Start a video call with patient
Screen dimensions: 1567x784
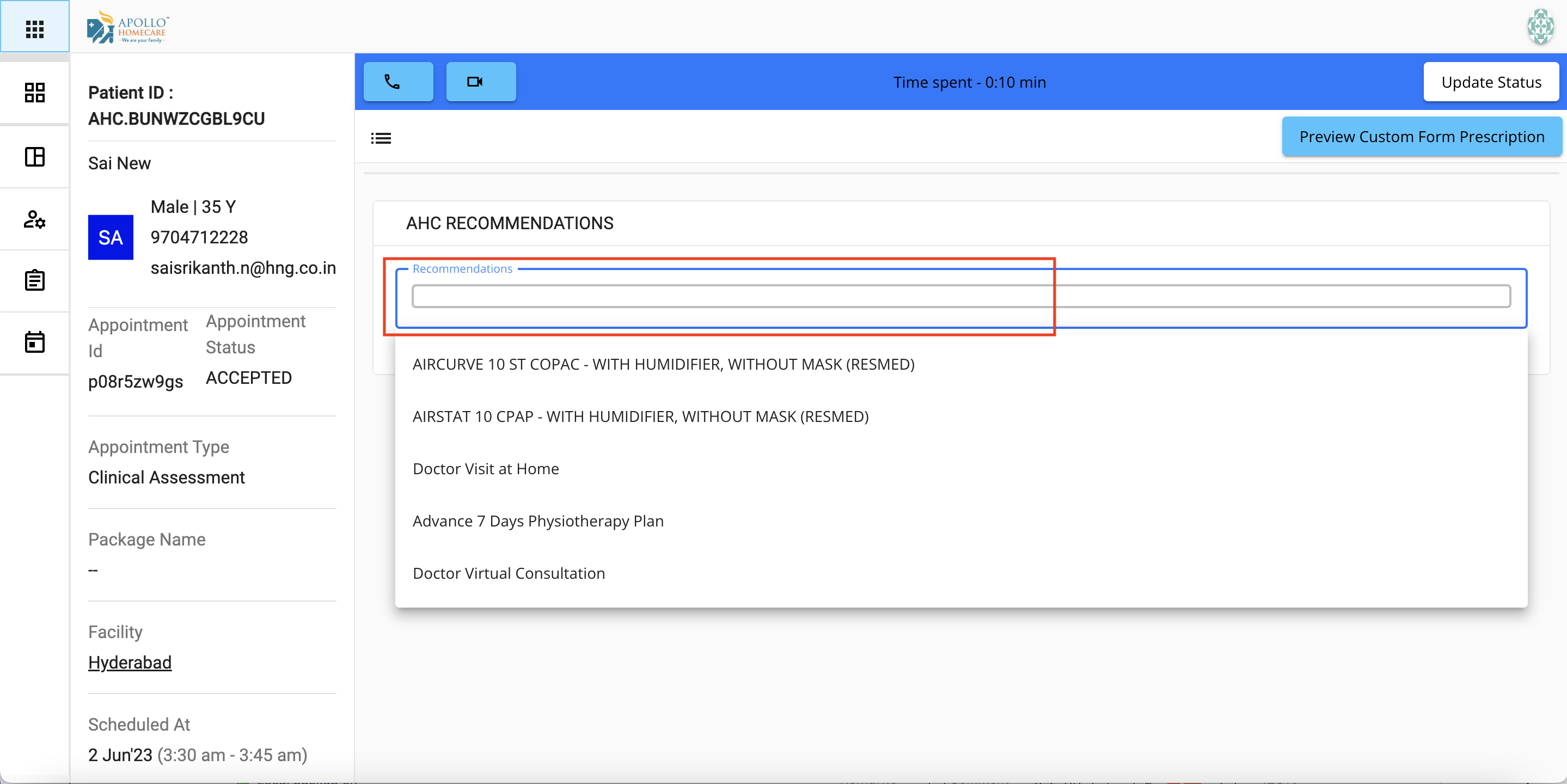point(481,82)
